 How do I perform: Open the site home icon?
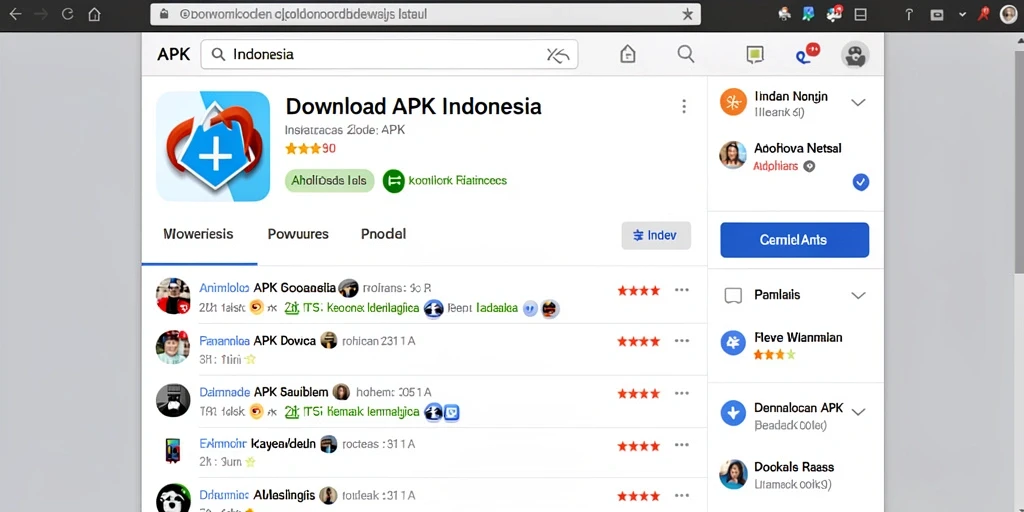click(x=627, y=54)
